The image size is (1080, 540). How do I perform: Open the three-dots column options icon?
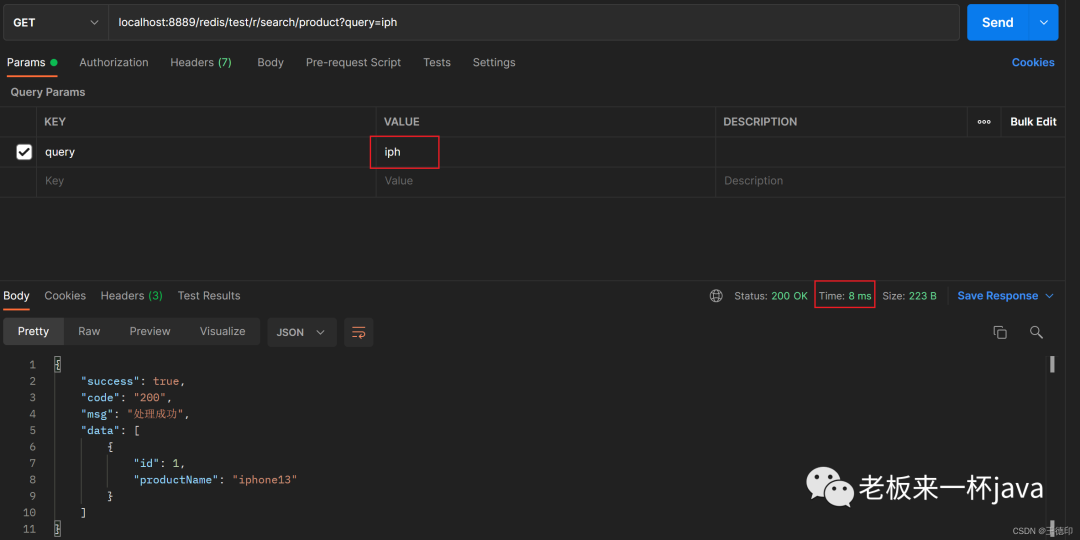(984, 121)
